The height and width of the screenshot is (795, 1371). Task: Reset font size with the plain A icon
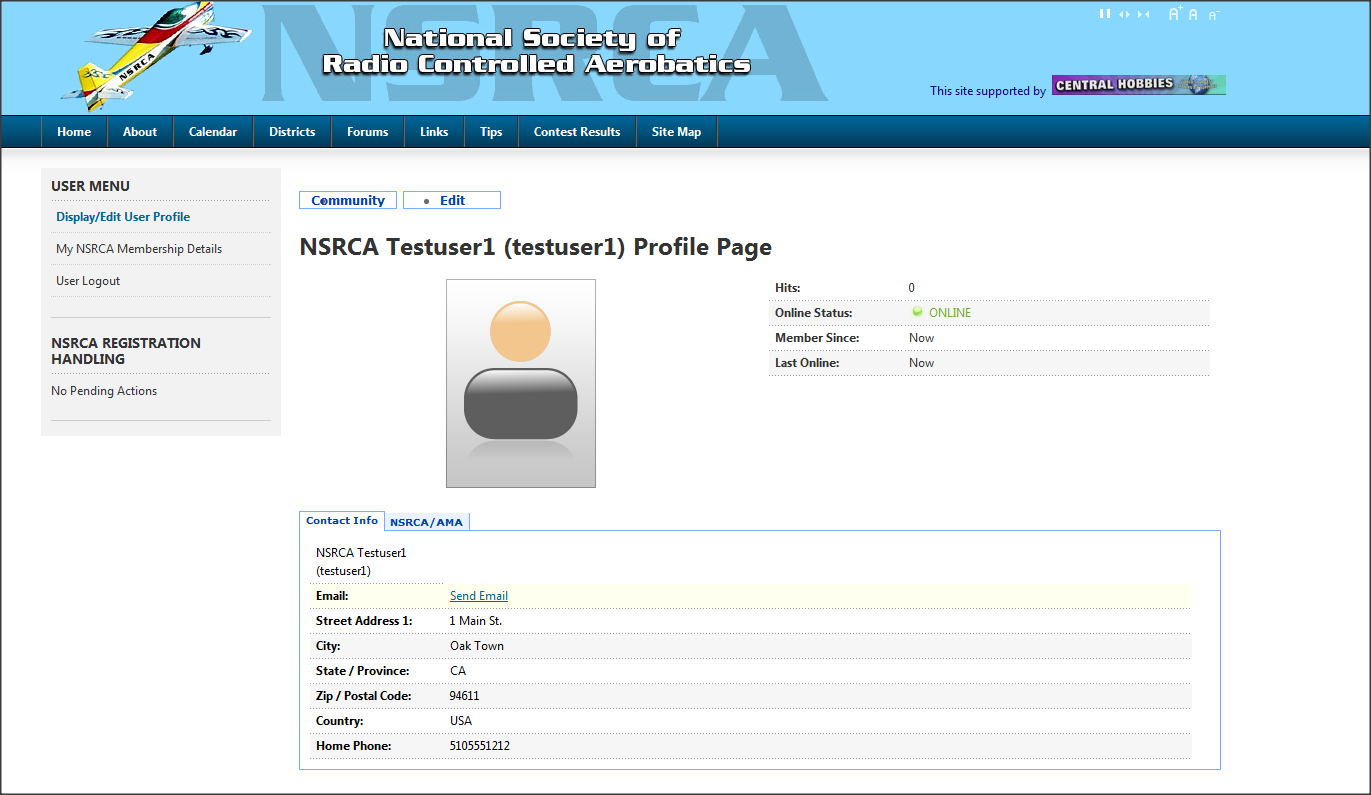(x=1193, y=15)
